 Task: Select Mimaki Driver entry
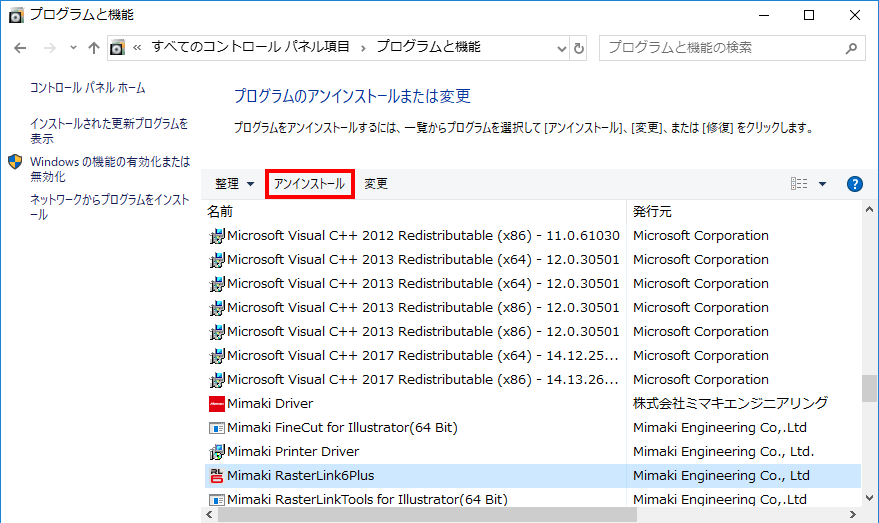533,404
